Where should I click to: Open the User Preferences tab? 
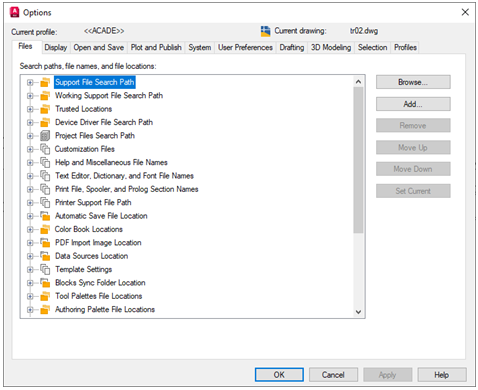[x=245, y=47]
